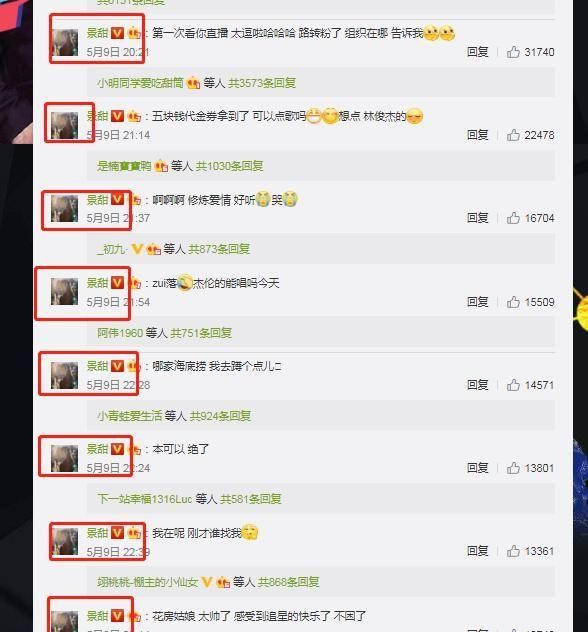This screenshot has width=588, height=632.
Task: Like the comment showing 14571 likes
Action: 513,385
